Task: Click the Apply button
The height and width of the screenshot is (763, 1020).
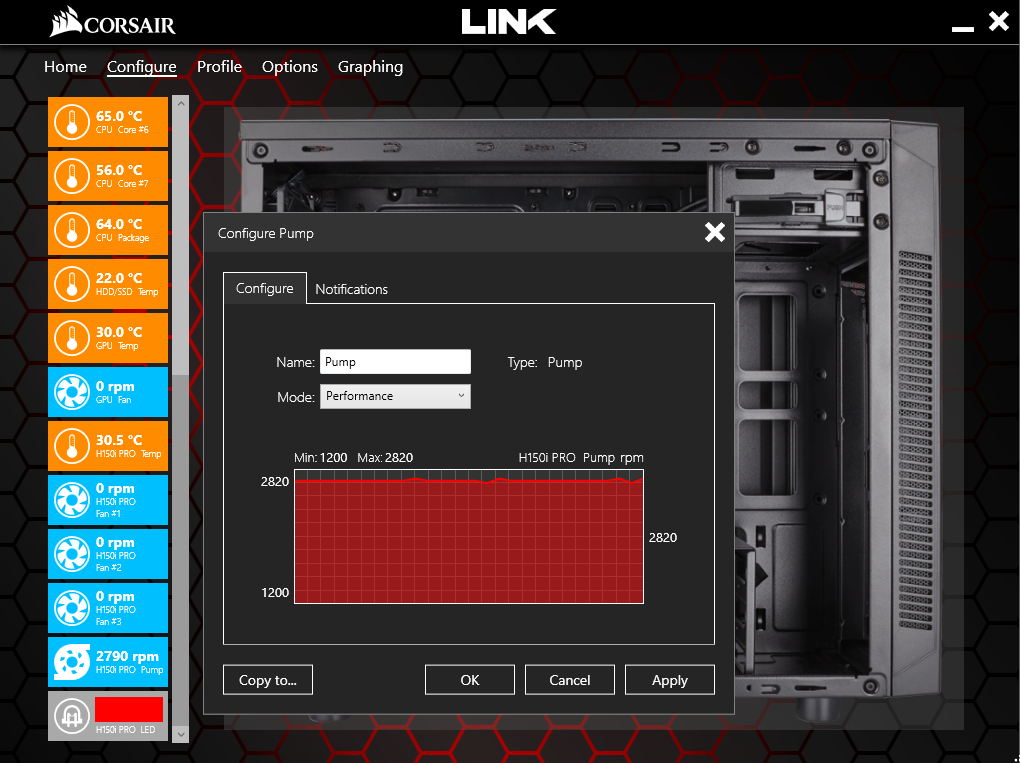Action: tap(670, 680)
